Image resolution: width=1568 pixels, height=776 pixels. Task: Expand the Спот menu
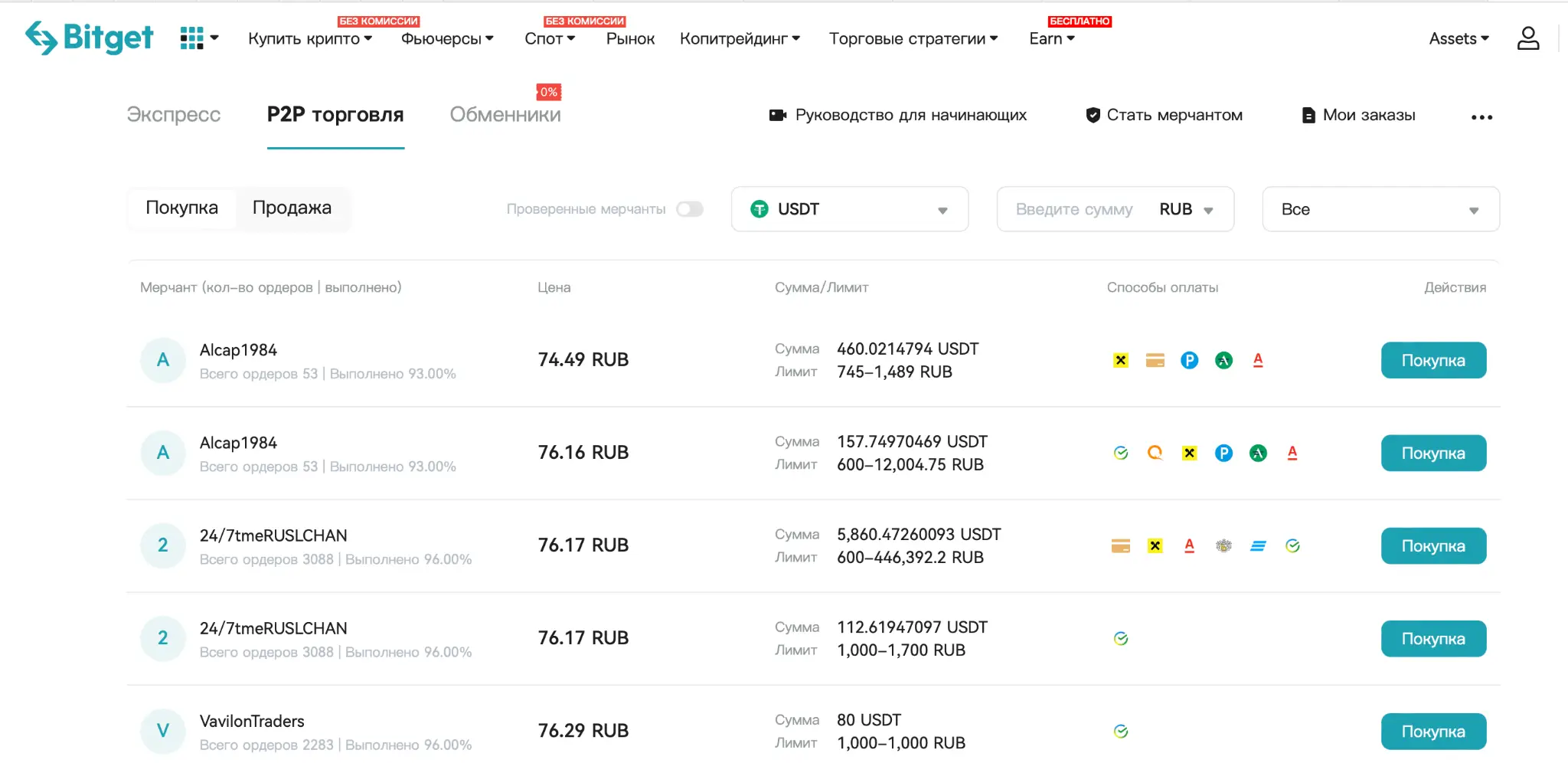[x=550, y=38]
